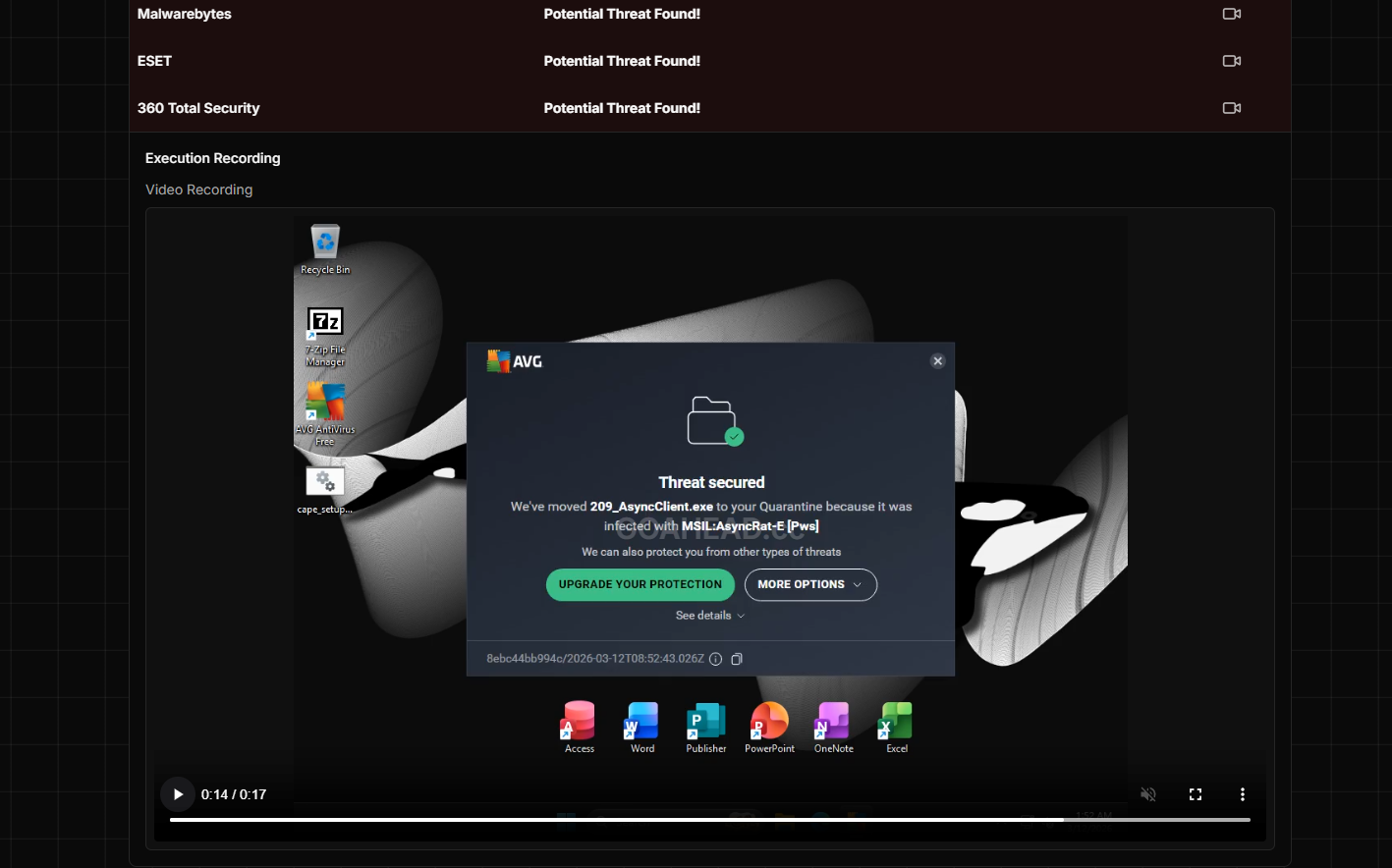Unmute the video with the speaker icon

(1147, 794)
